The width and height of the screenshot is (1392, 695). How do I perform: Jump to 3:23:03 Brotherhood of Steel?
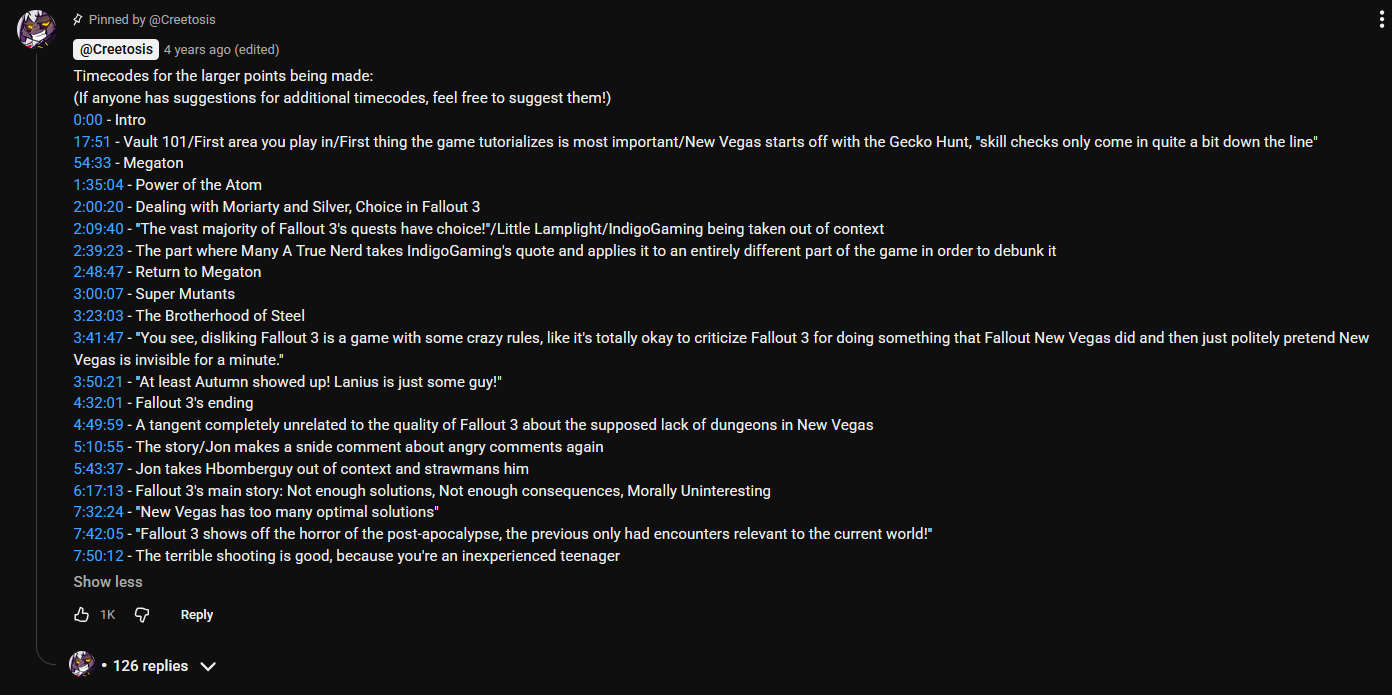(x=98, y=316)
